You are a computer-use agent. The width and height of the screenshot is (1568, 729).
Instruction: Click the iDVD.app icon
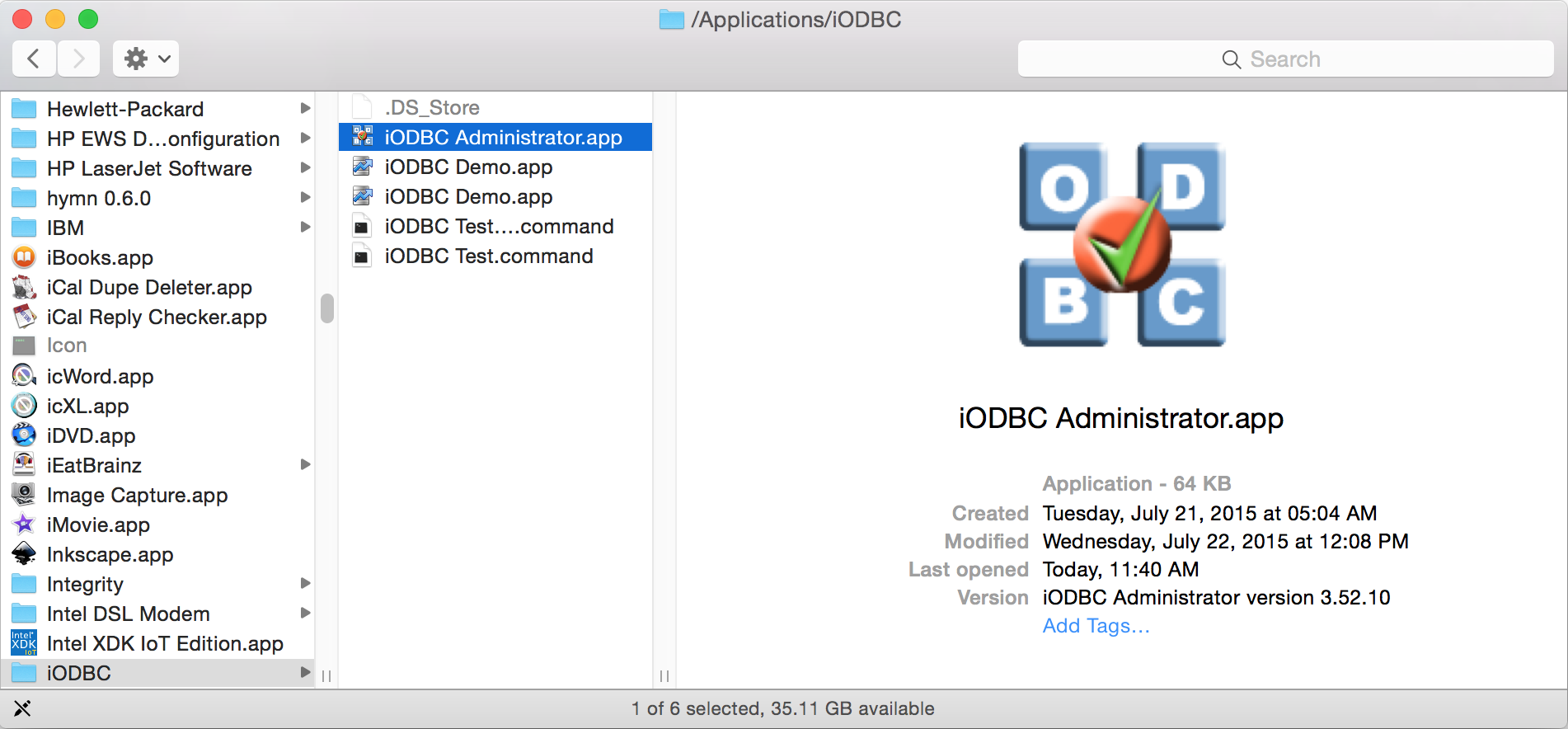[24, 435]
